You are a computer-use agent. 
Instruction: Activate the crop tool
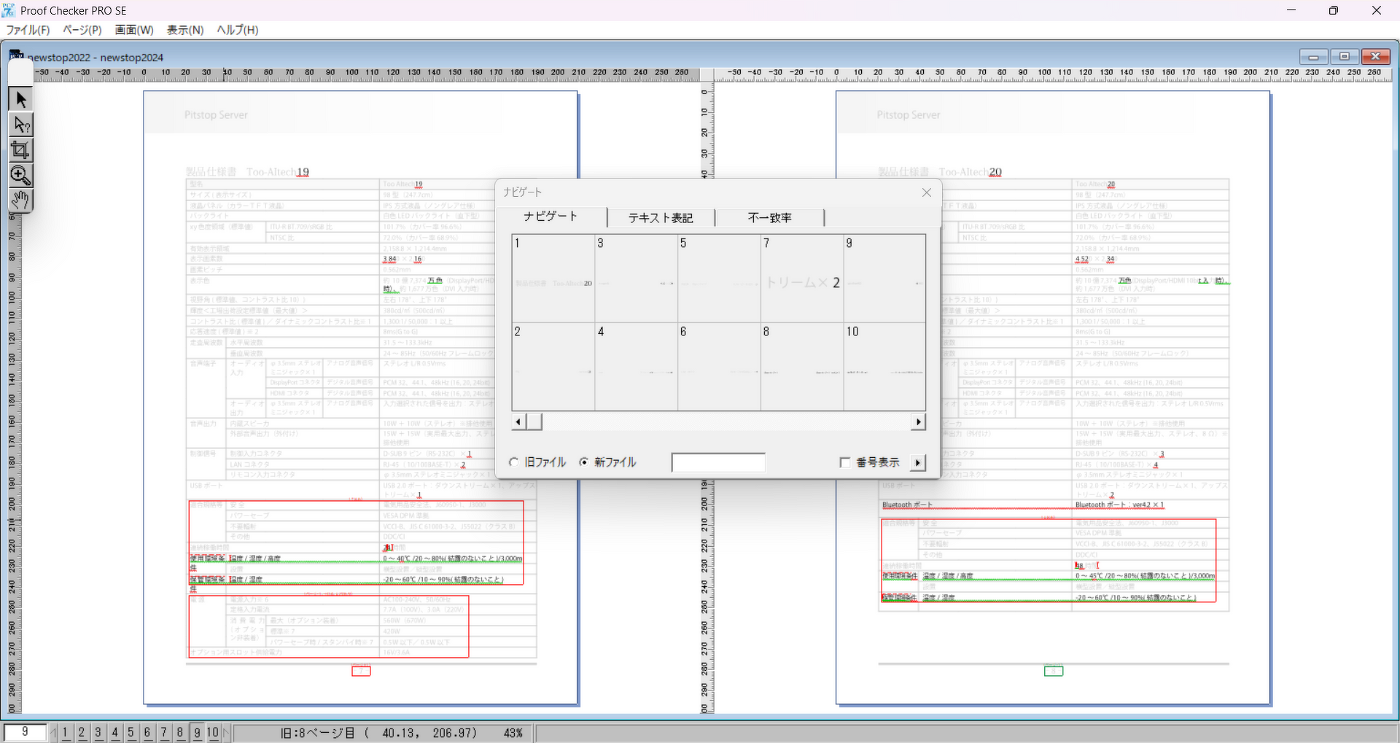click(x=21, y=150)
